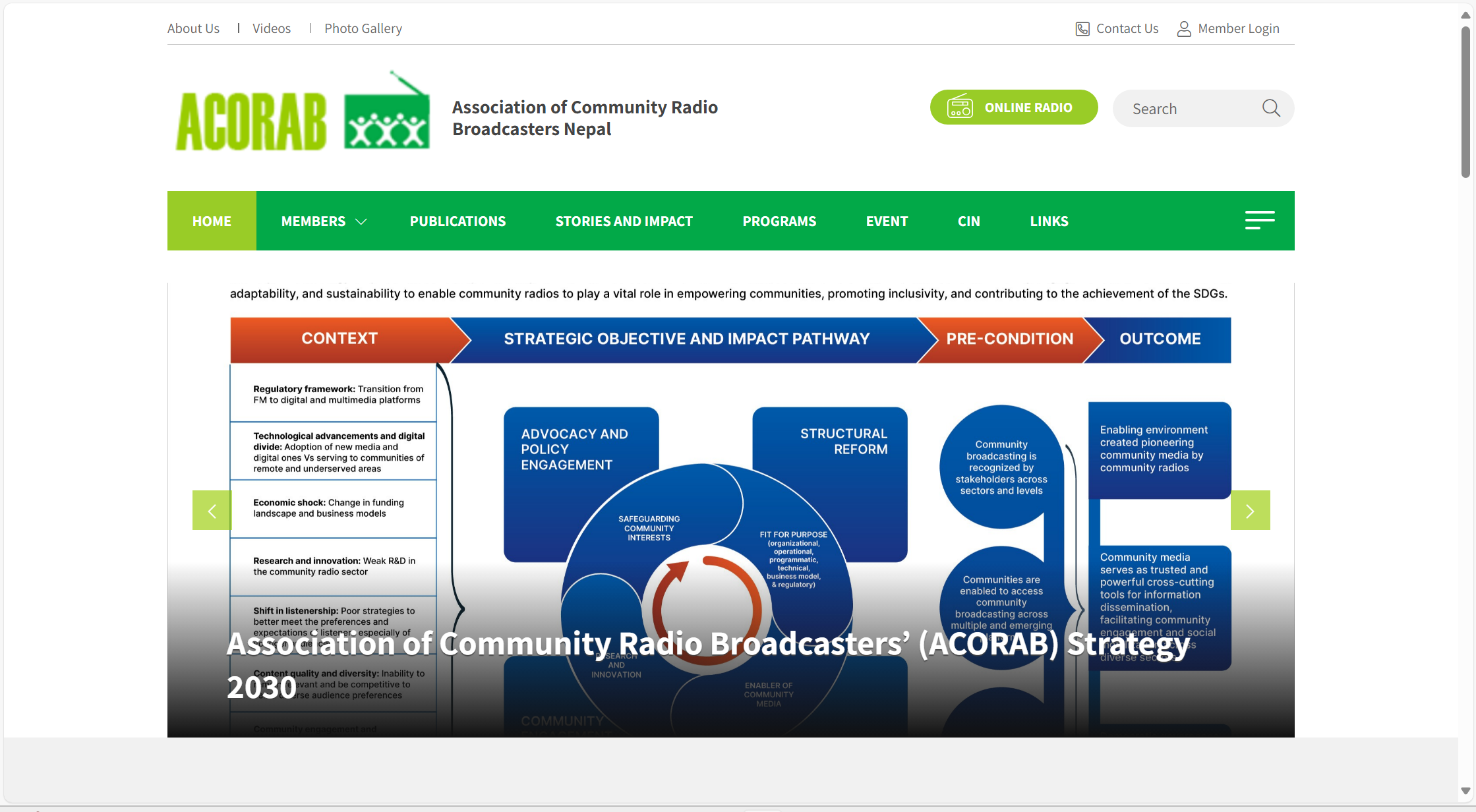Click the Member Login user icon
The width and height of the screenshot is (1476, 812).
[x=1184, y=29]
